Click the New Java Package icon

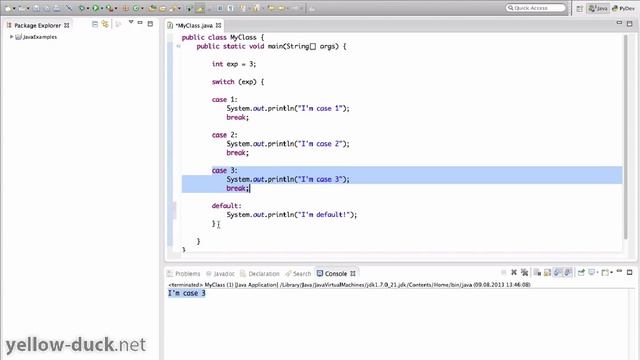126,8
